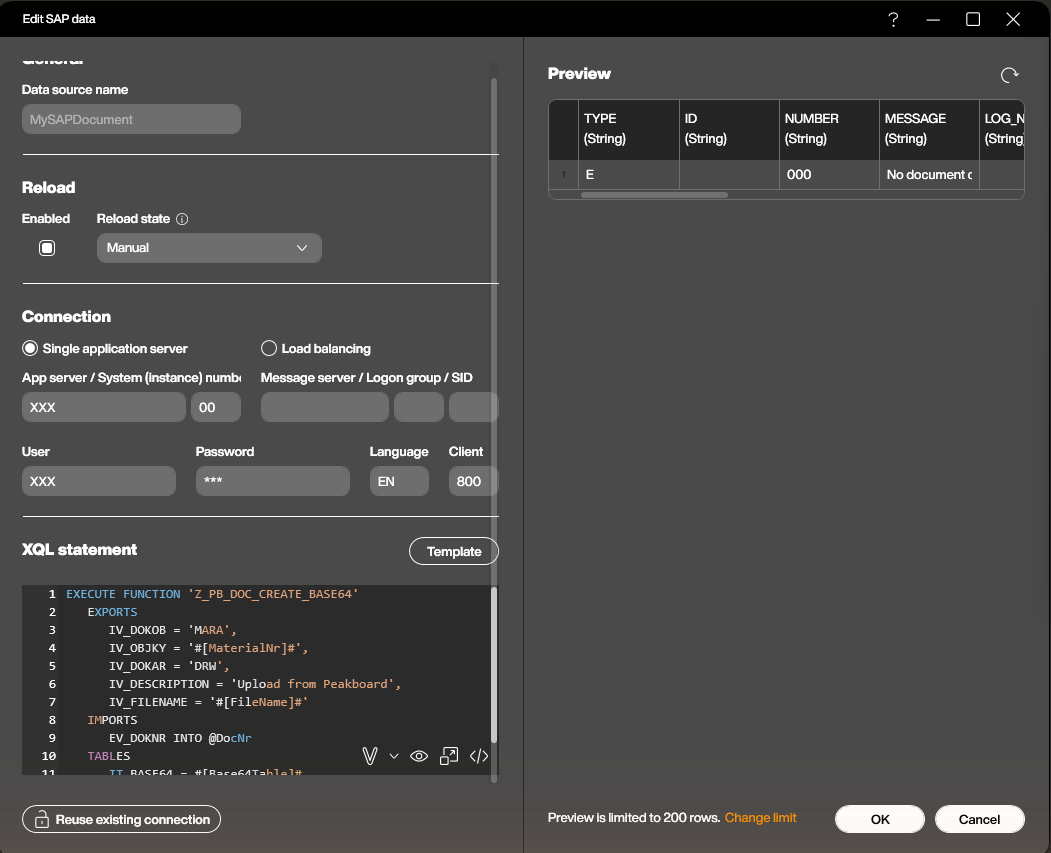Click Reuse existing connection button
This screenshot has width=1051, height=853.
(121, 819)
